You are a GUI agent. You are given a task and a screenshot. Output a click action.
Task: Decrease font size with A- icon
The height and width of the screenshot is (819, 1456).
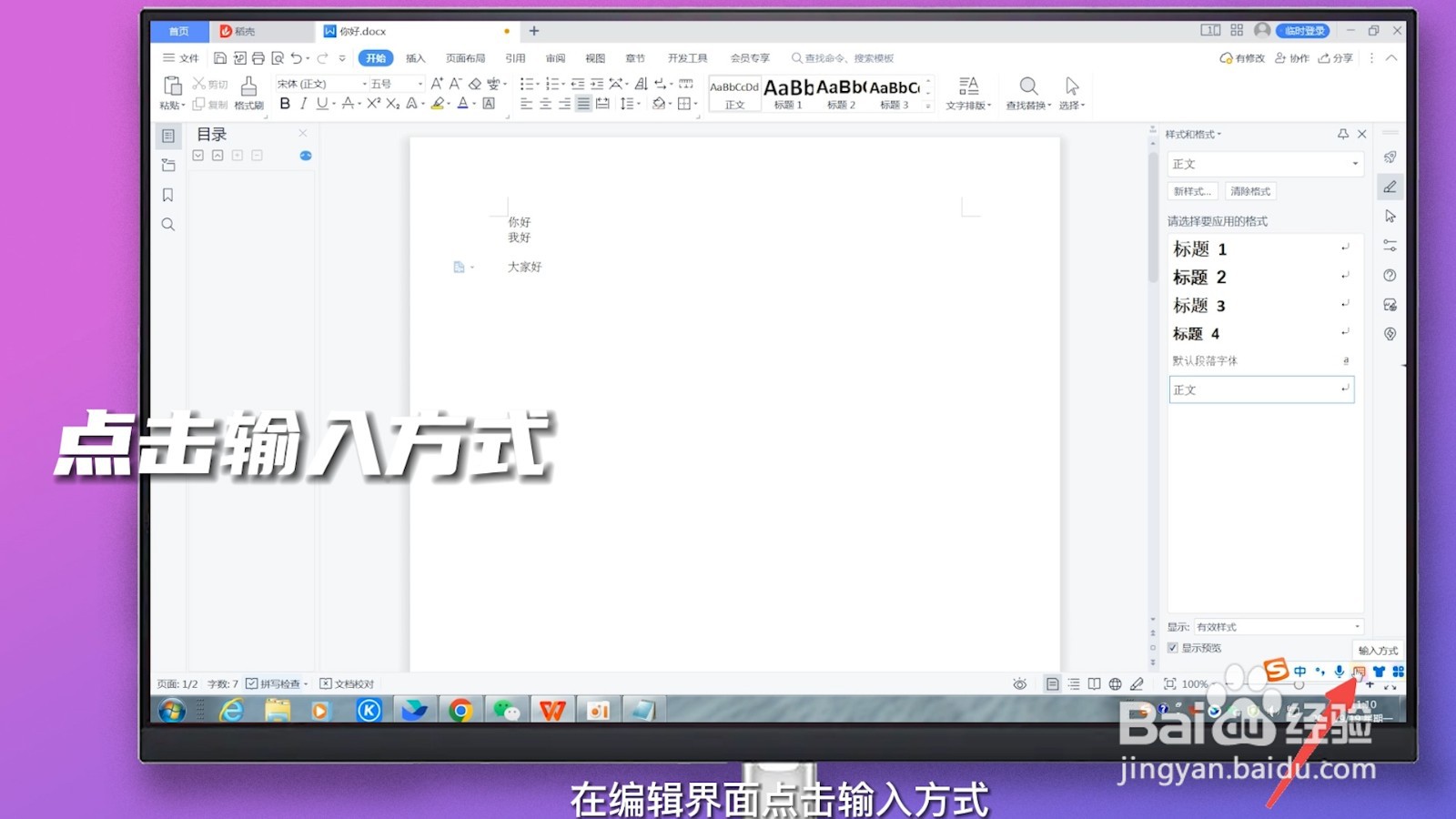[x=455, y=84]
